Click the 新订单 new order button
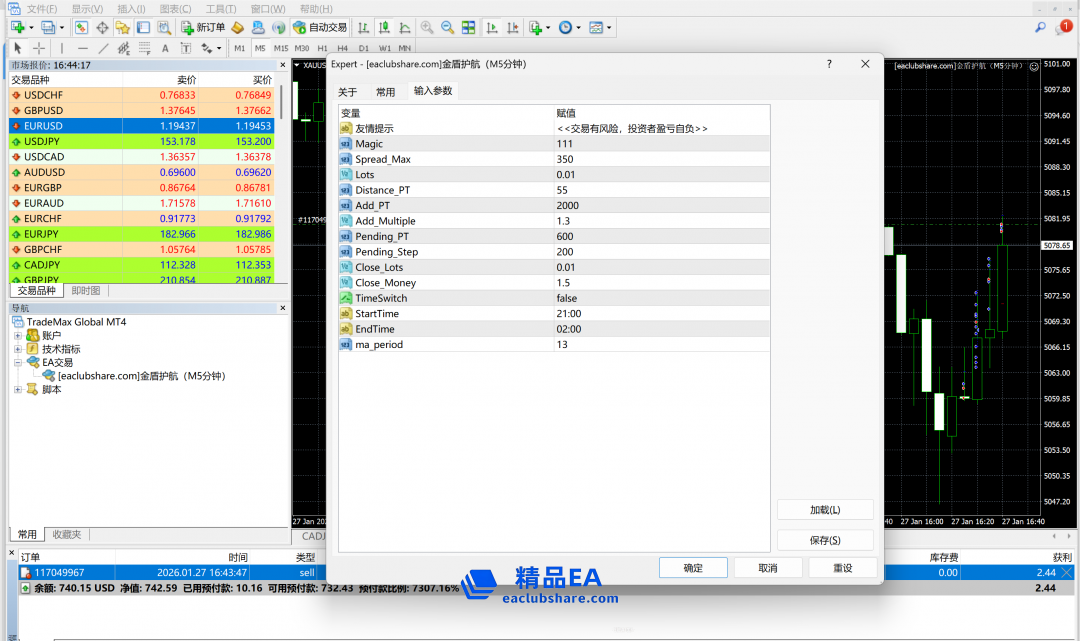This screenshot has height=641, width=1080. click(203, 28)
